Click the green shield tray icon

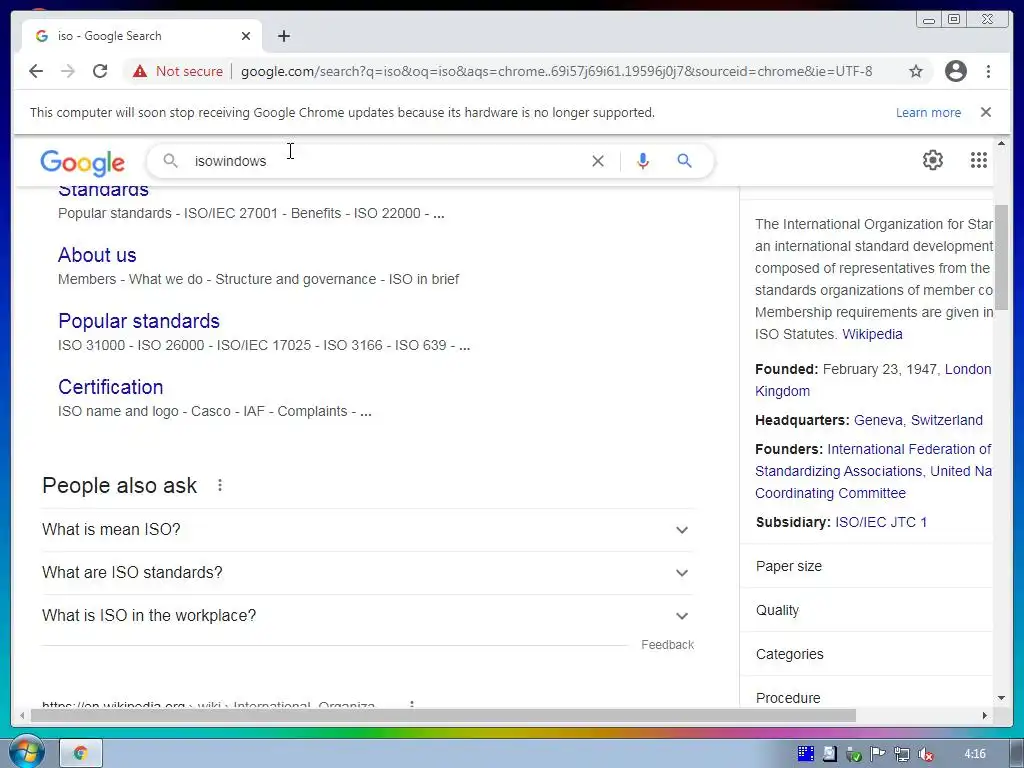[x=853, y=754]
